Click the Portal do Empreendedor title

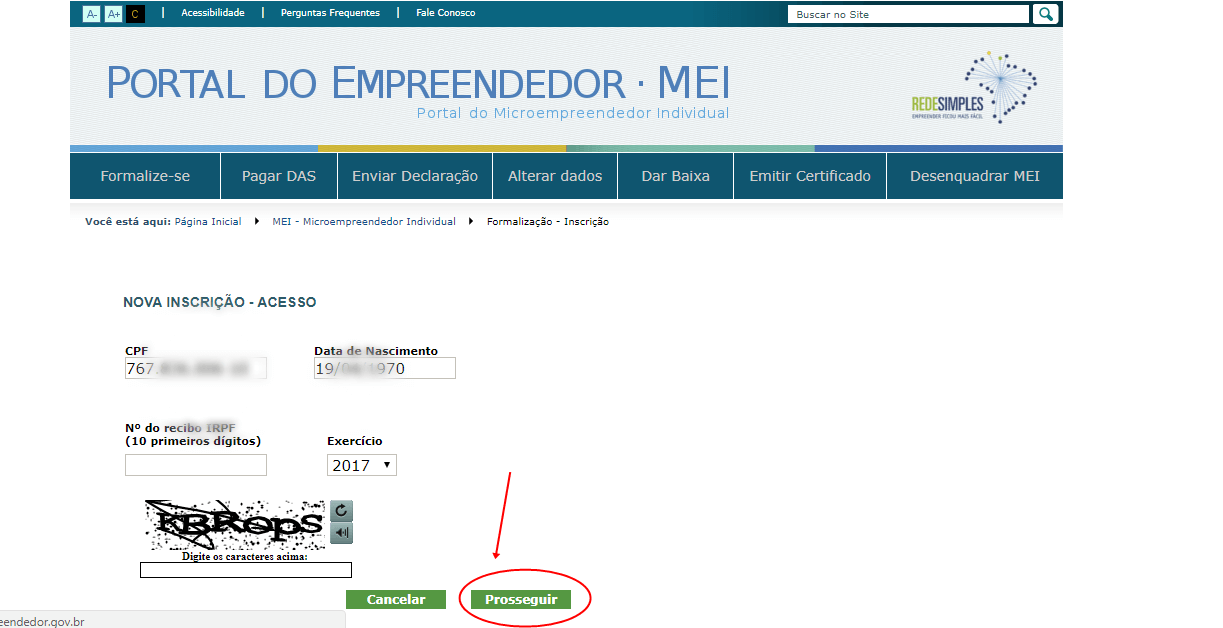point(418,83)
